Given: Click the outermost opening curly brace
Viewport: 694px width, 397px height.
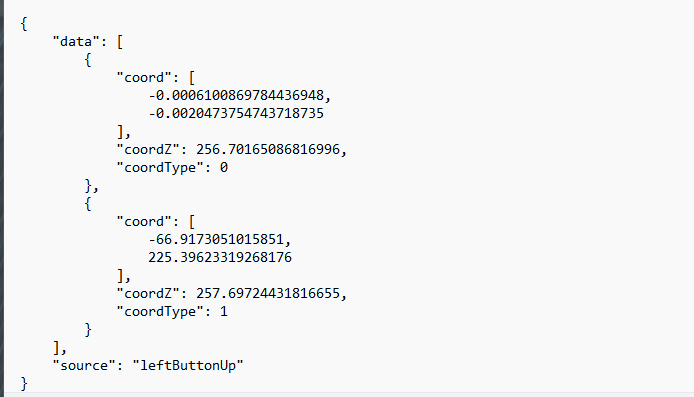Looking at the screenshot, I should pyautogui.click(x=24, y=24).
